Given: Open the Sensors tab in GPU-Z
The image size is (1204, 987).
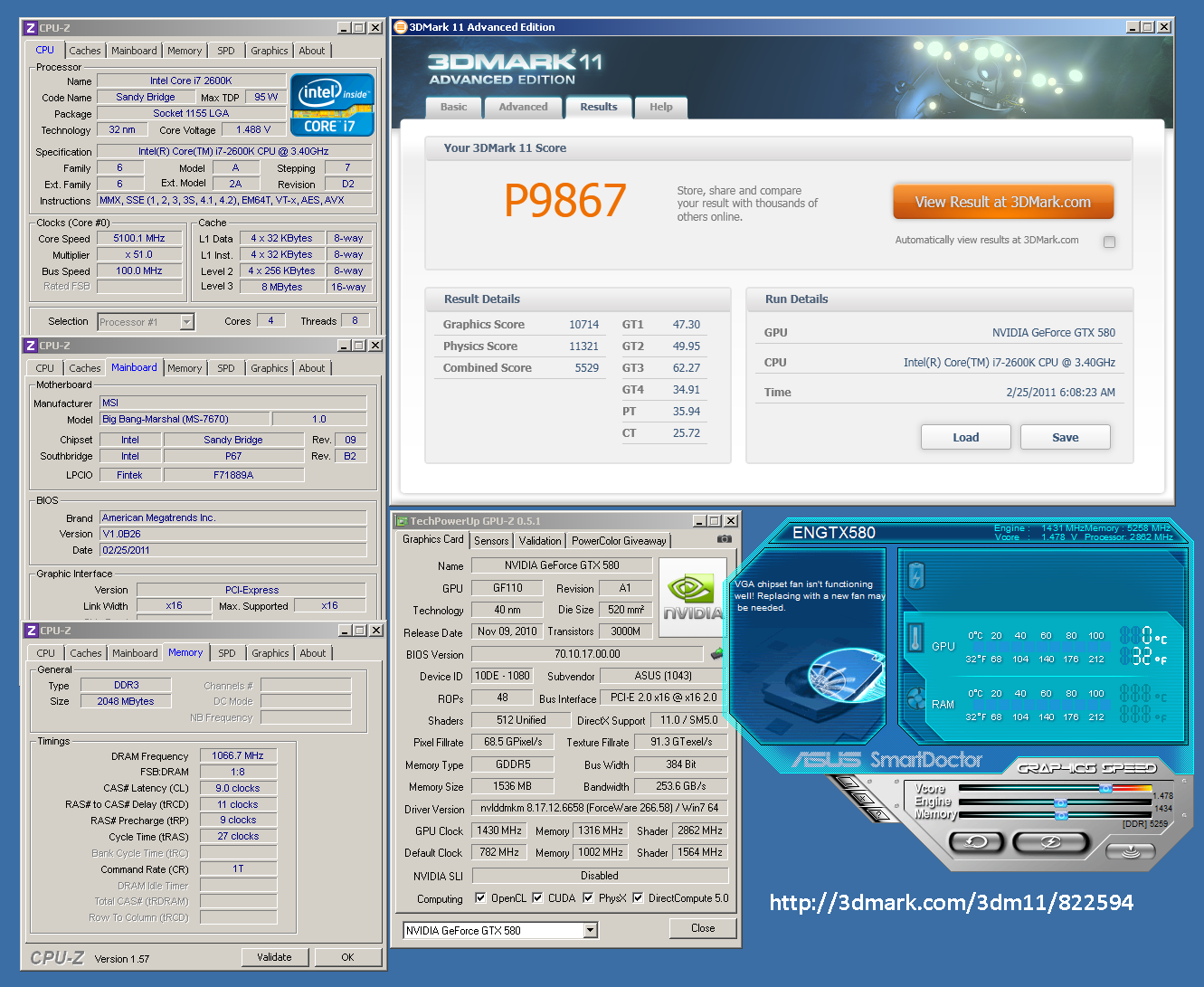Looking at the screenshot, I should click(x=491, y=541).
